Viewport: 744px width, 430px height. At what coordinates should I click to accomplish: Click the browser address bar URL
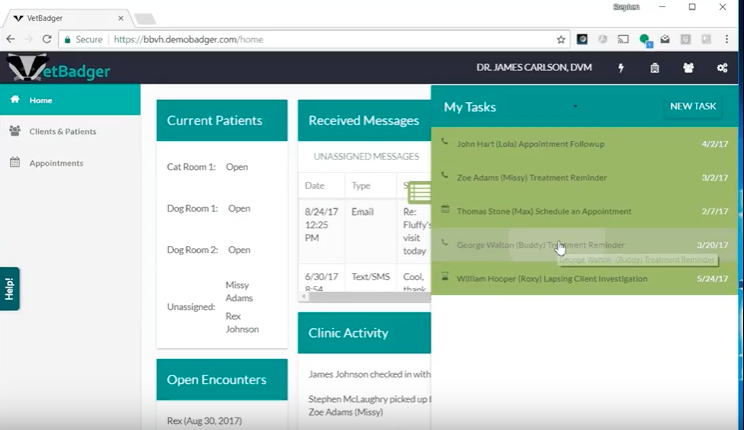pos(188,39)
